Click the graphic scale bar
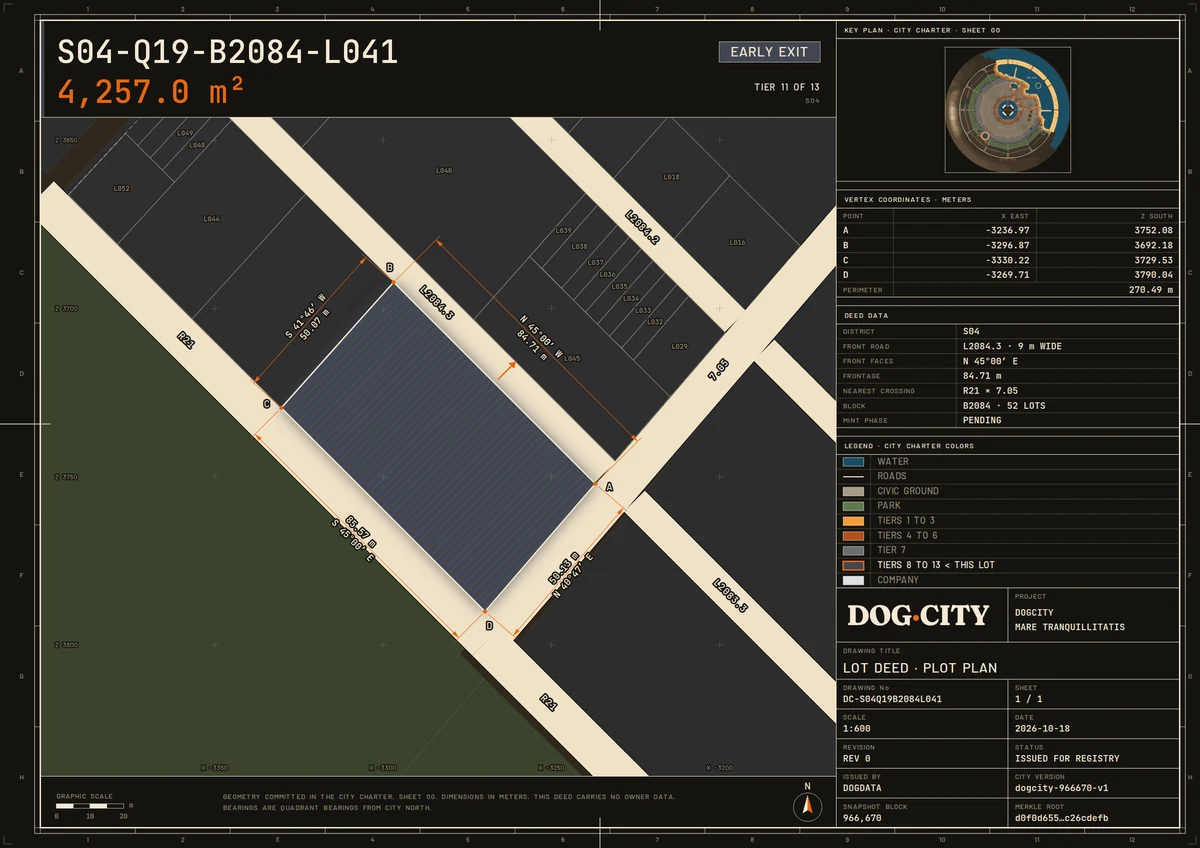This screenshot has width=1200, height=848. pyautogui.click(x=90, y=806)
